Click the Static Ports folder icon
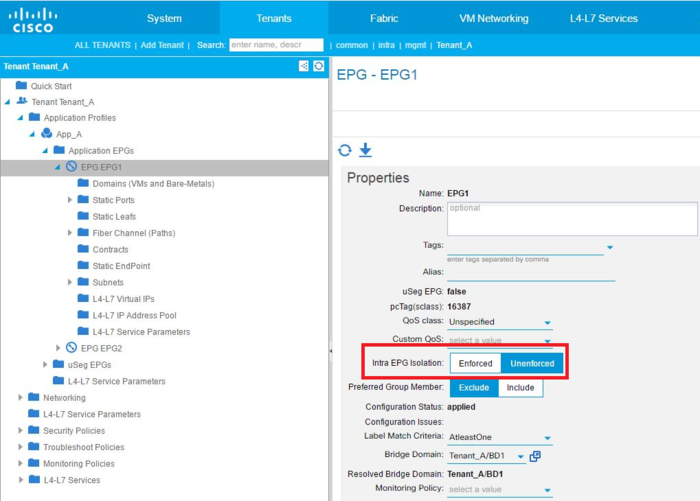Image resolution: width=700 pixels, height=501 pixels. 83,199
